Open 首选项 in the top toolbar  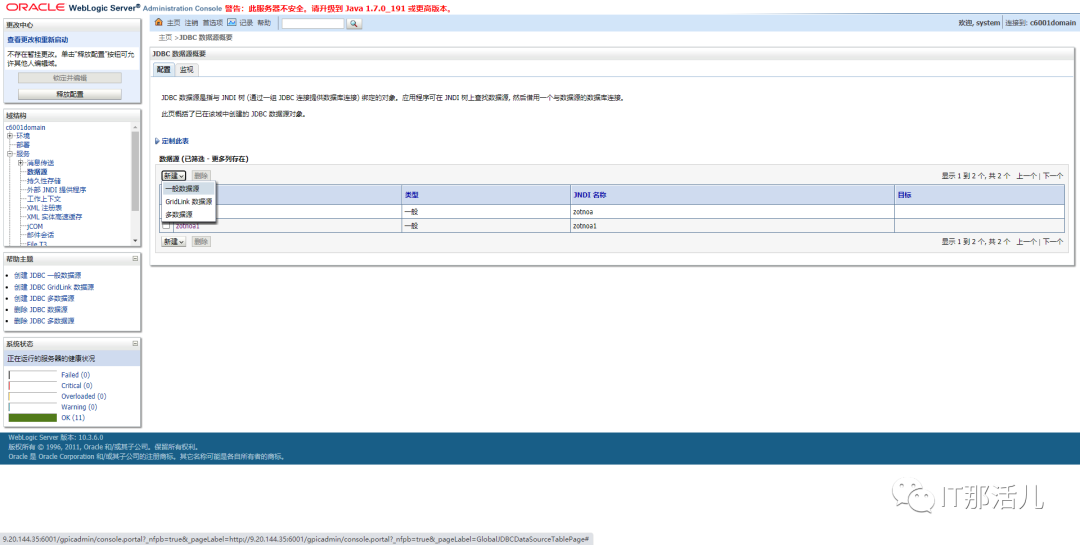(x=213, y=23)
